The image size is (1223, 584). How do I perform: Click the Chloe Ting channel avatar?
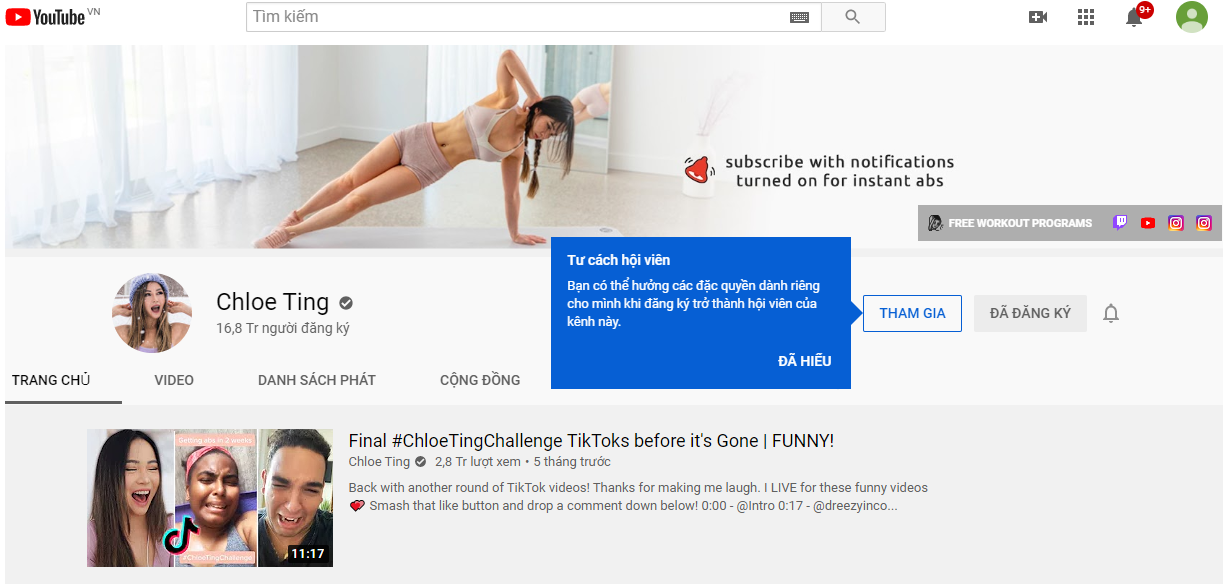pos(152,313)
